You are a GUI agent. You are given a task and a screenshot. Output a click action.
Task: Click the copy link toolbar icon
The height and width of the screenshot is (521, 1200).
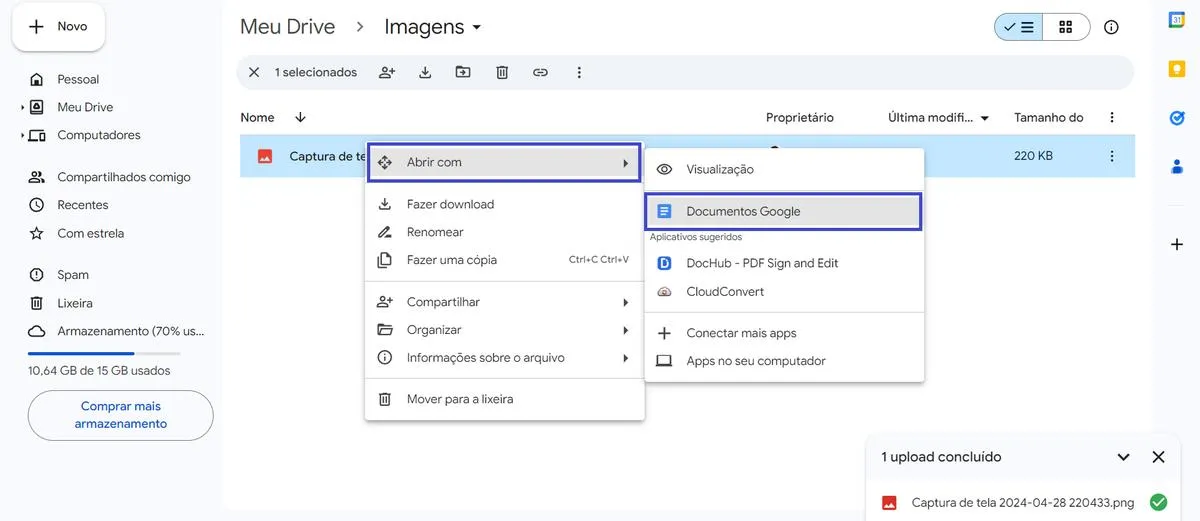click(540, 72)
